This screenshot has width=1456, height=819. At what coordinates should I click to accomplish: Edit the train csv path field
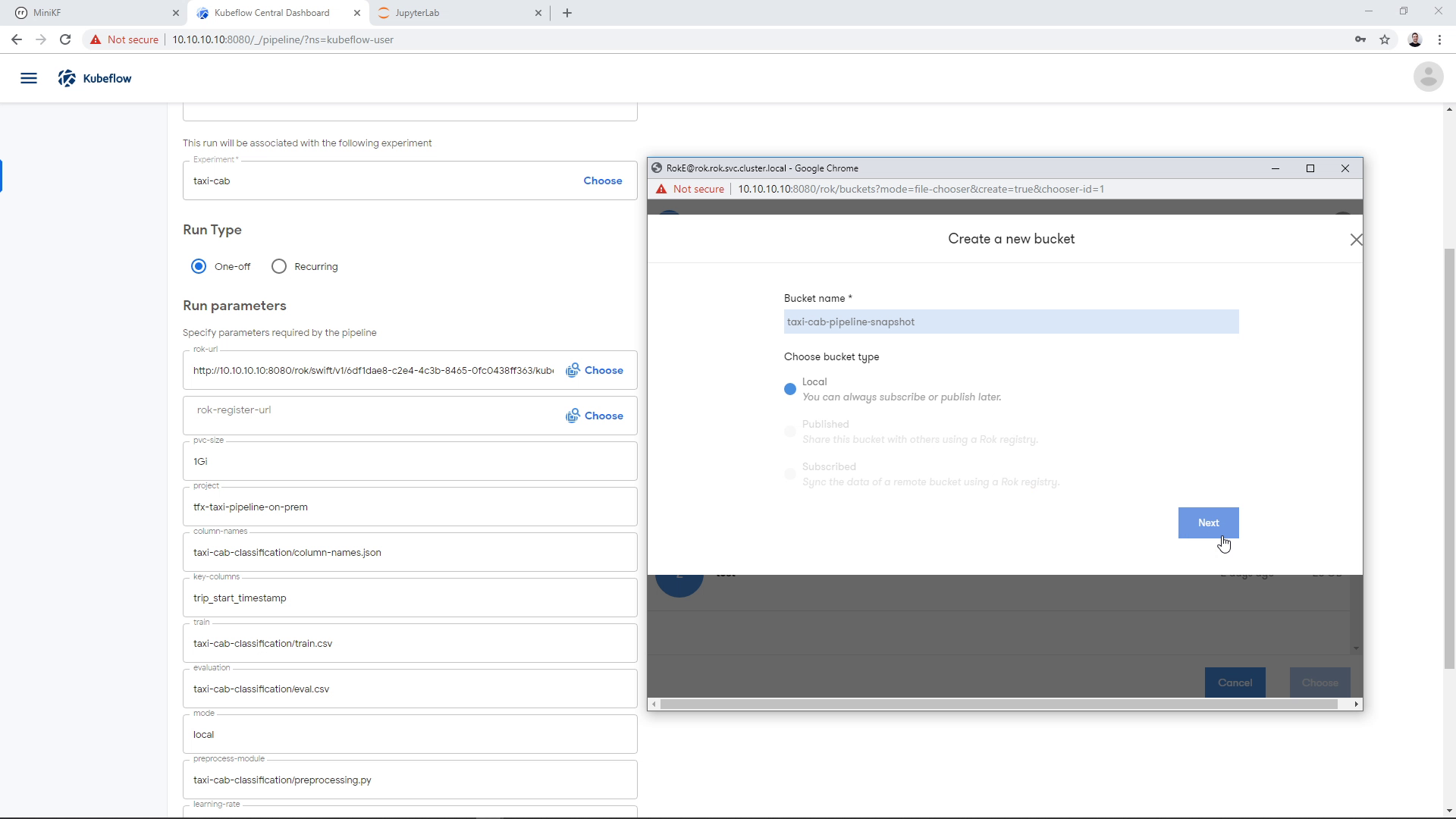coord(409,643)
